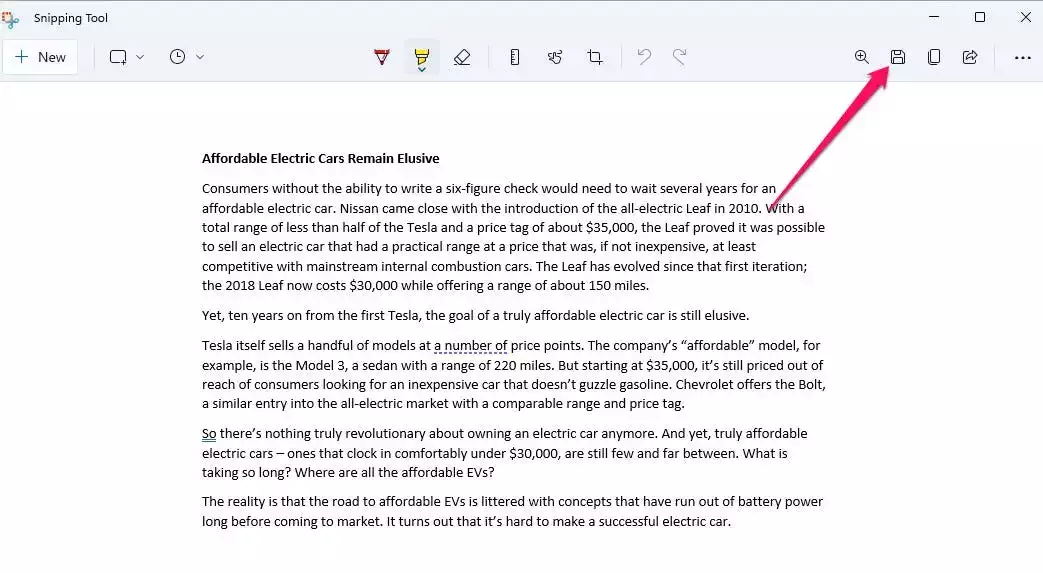Open the See more three-dot menu
This screenshot has height=573, width=1043.
(1022, 57)
